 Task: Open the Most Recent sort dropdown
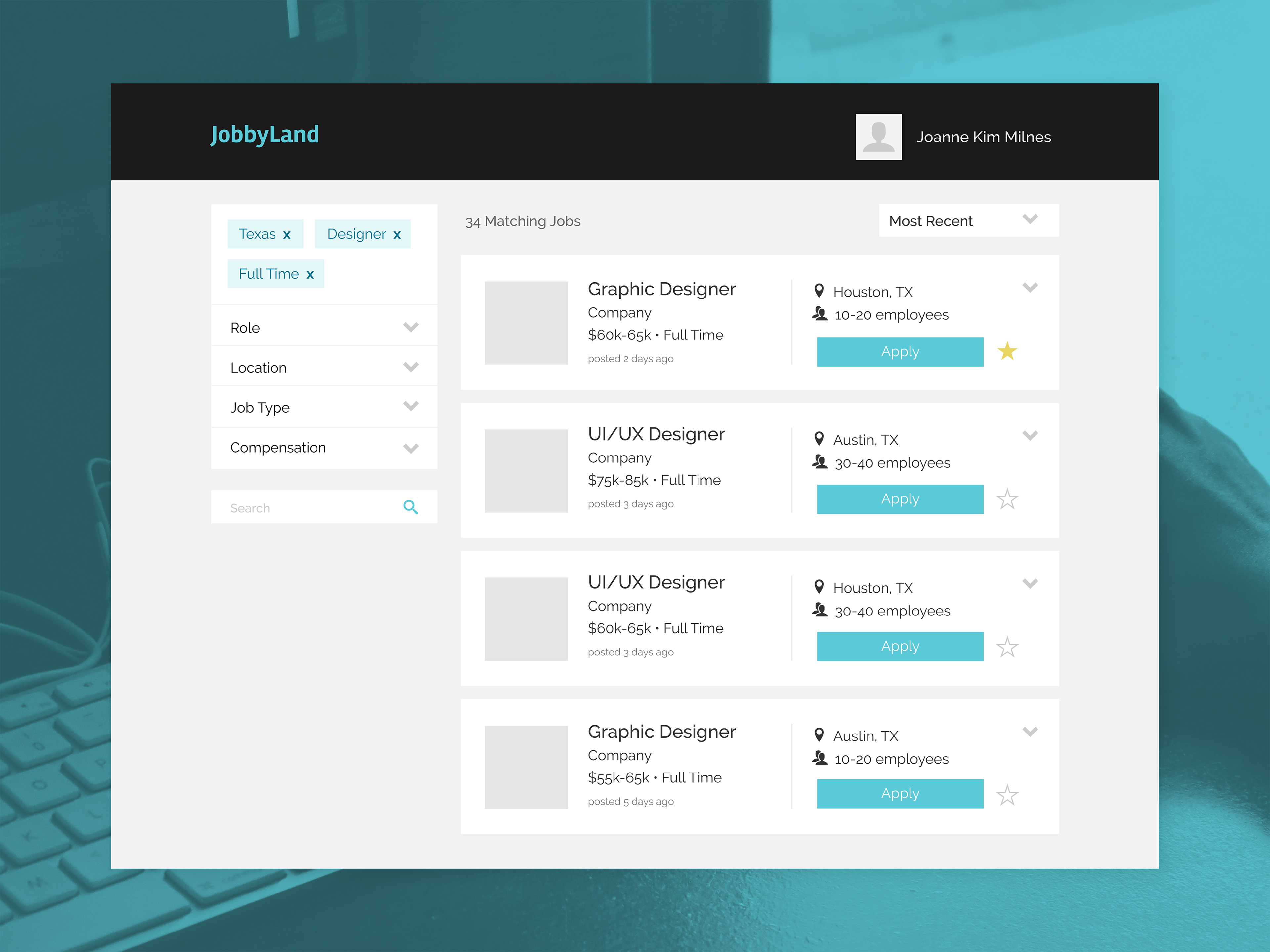[x=969, y=220]
